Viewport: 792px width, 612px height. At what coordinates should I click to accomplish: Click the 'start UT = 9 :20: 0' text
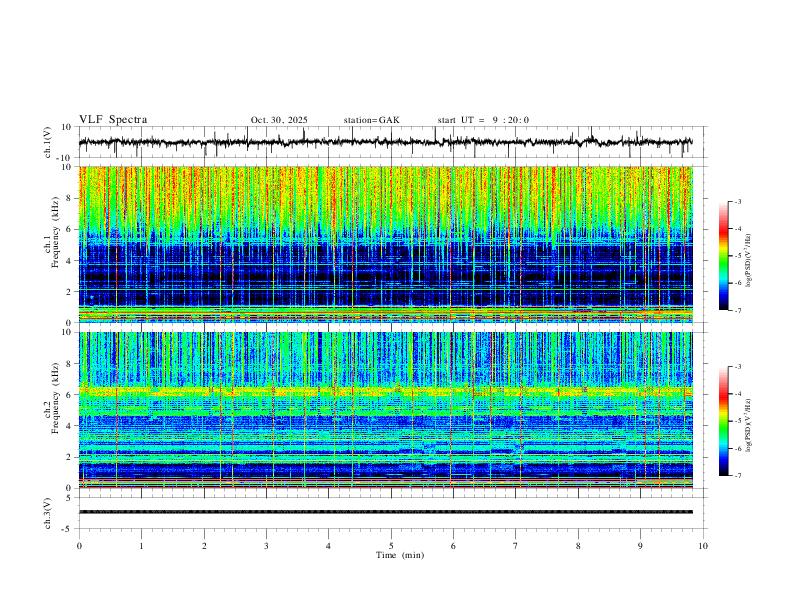pyautogui.click(x=483, y=120)
